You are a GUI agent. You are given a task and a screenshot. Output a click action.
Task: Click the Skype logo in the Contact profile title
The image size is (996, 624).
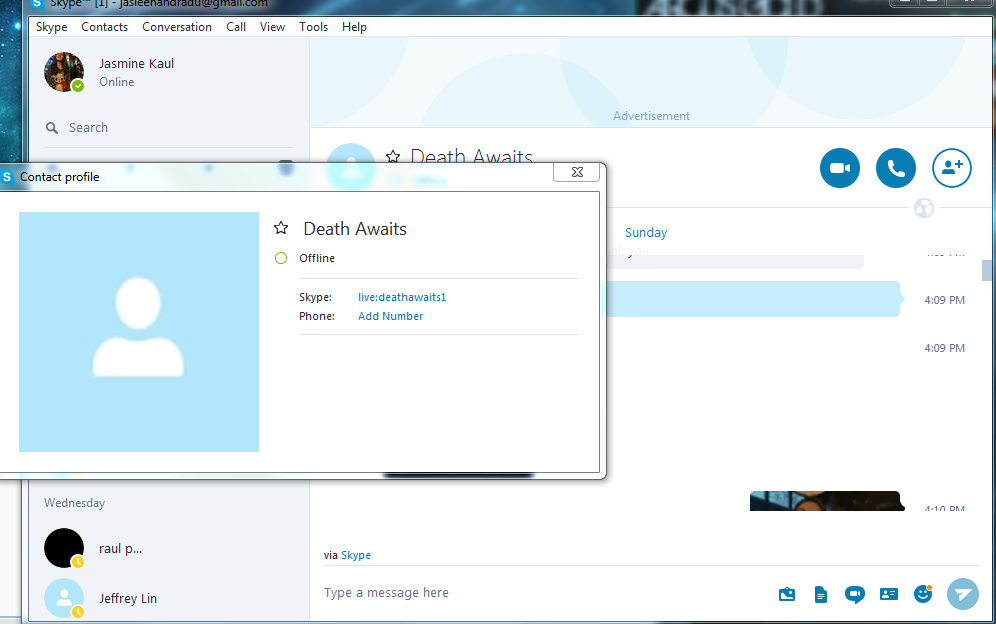(7, 177)
